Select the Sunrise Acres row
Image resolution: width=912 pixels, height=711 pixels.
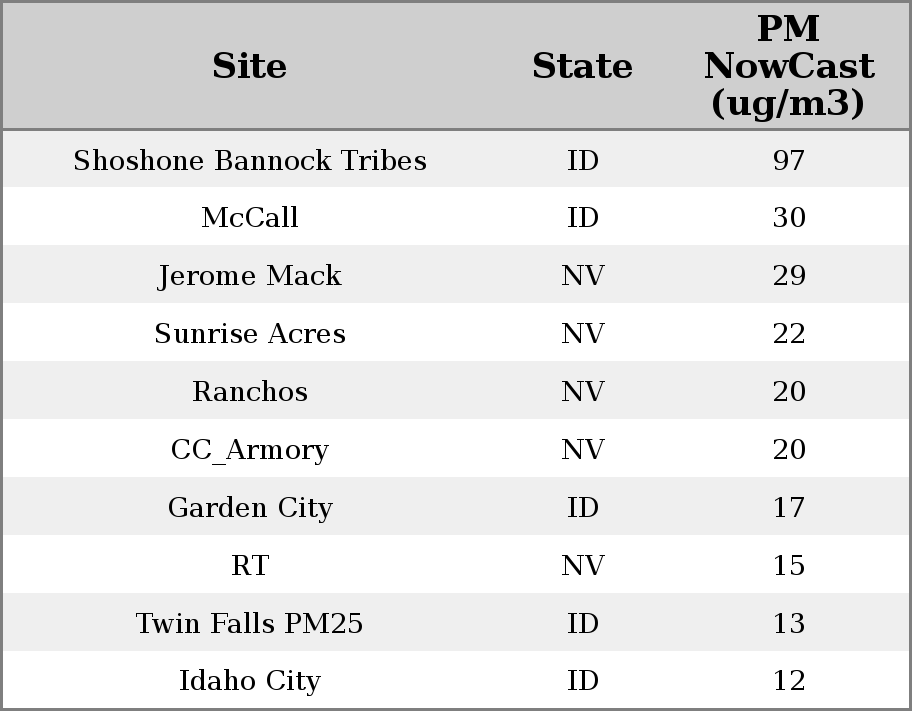(250, 334)
